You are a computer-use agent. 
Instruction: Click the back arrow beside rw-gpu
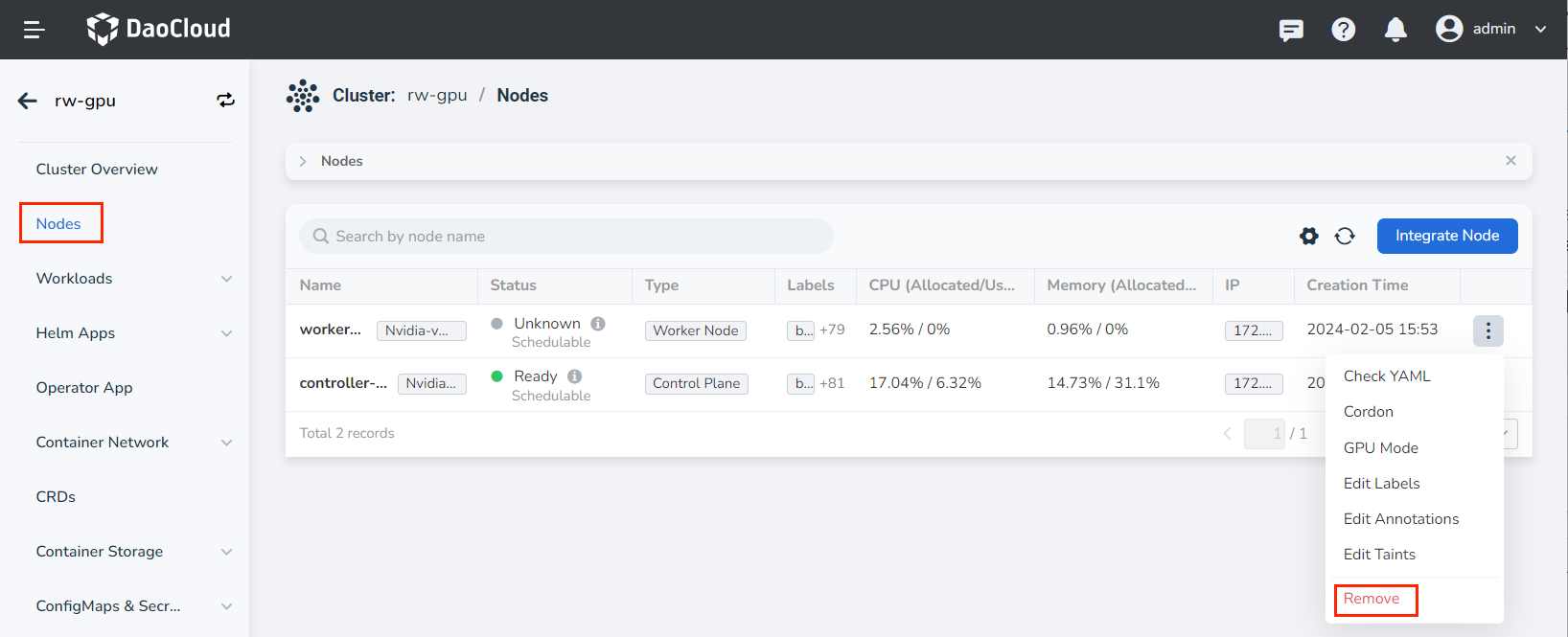(x=28, y=101)
